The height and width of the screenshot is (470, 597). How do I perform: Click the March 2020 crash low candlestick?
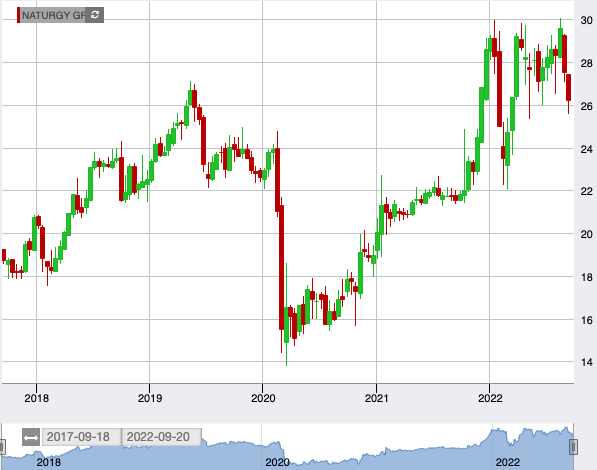click(286, 325)
